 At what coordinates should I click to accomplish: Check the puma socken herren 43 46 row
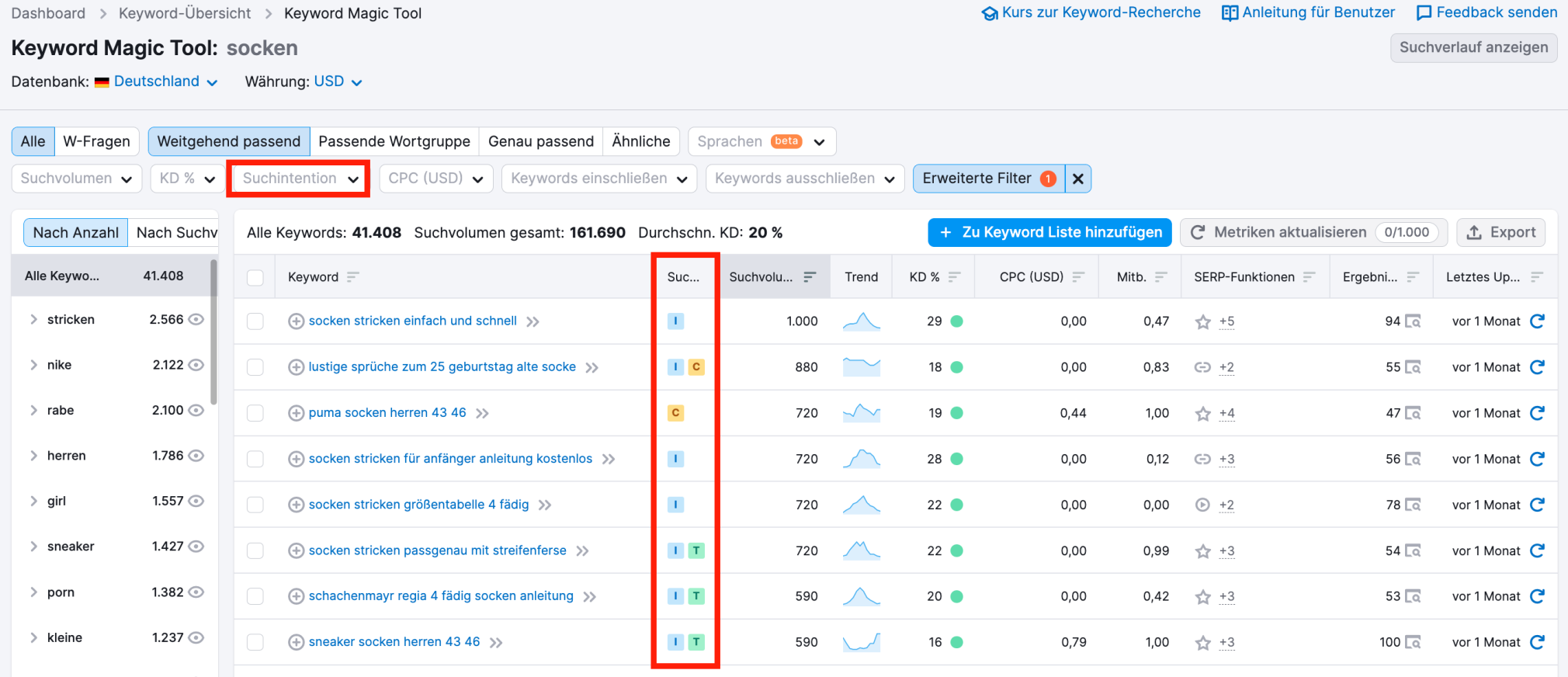255,413
